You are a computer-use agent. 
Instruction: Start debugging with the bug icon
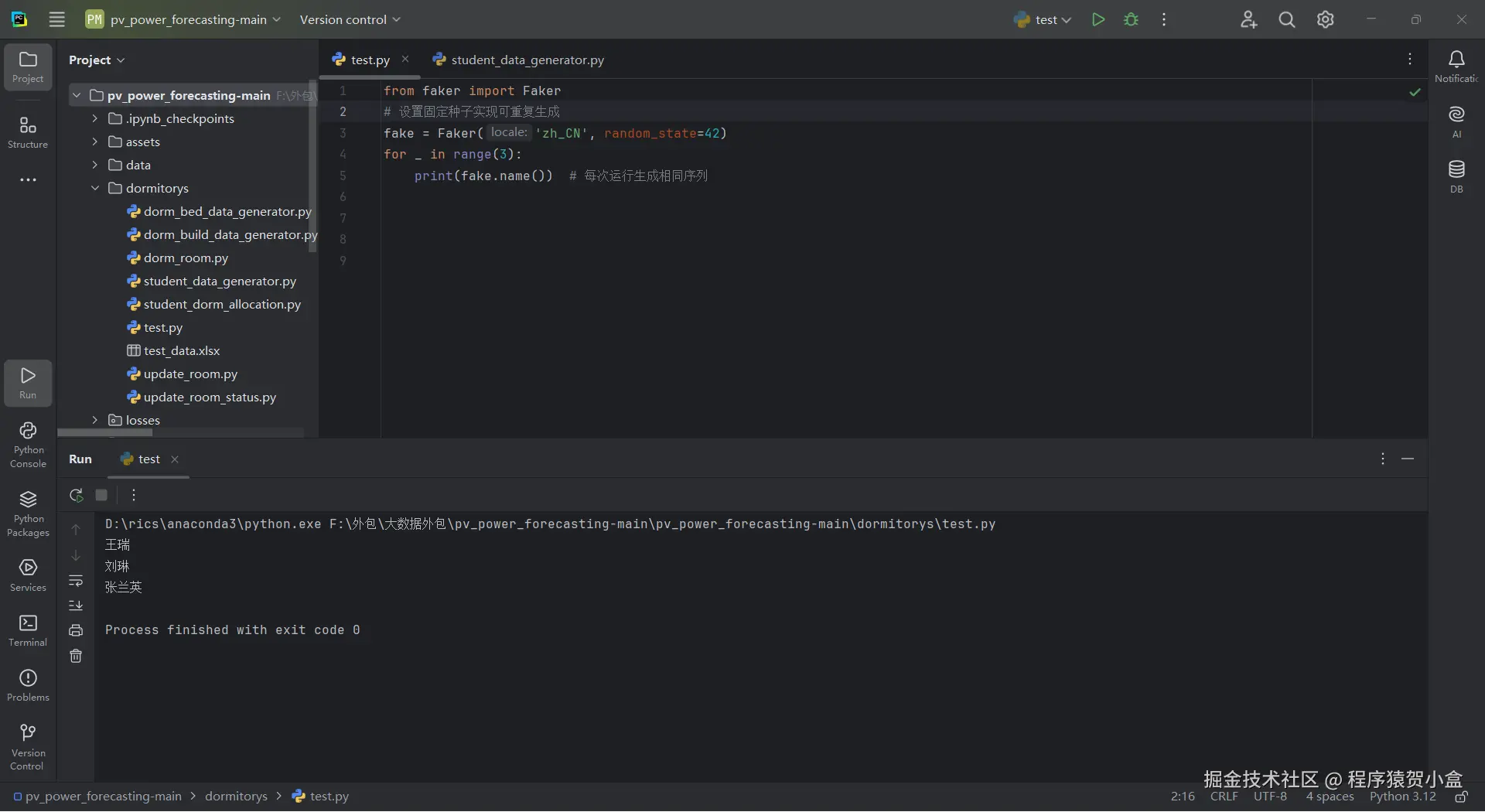pos(1131,19)
